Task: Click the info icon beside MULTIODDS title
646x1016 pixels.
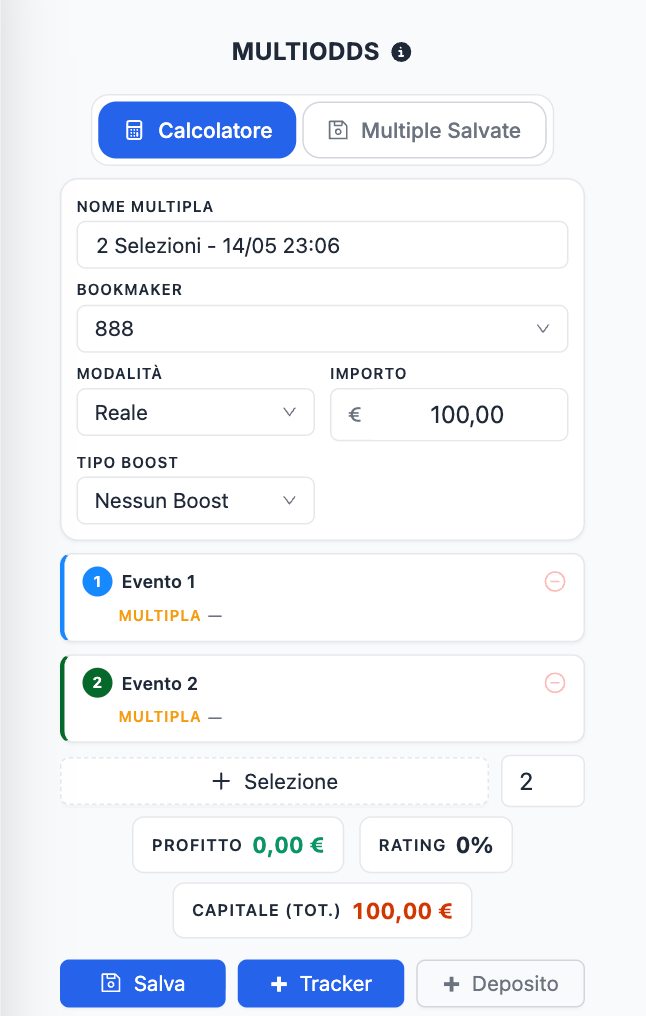Action: click(401, 52)
